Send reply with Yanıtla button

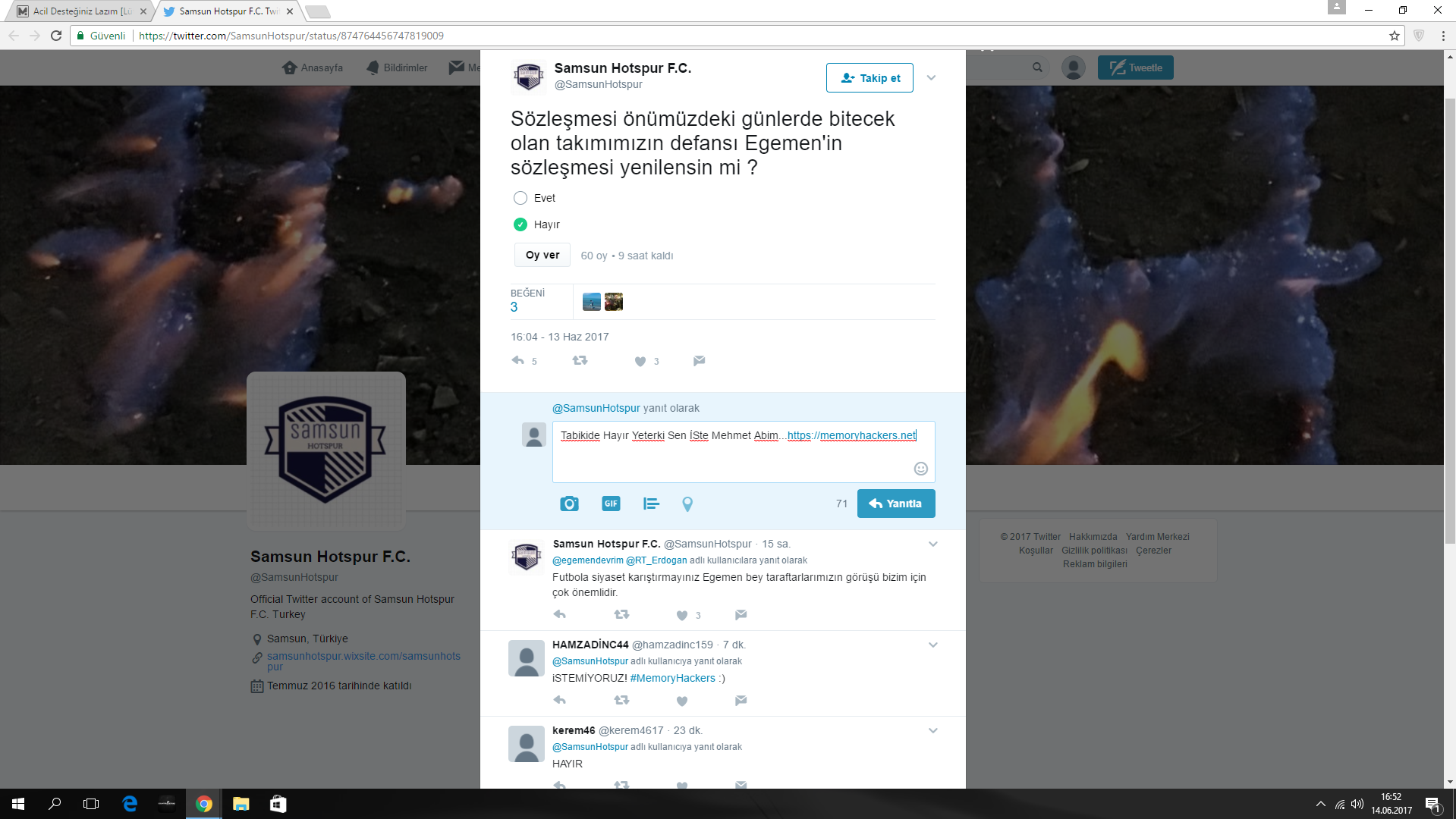coord(896,504)
